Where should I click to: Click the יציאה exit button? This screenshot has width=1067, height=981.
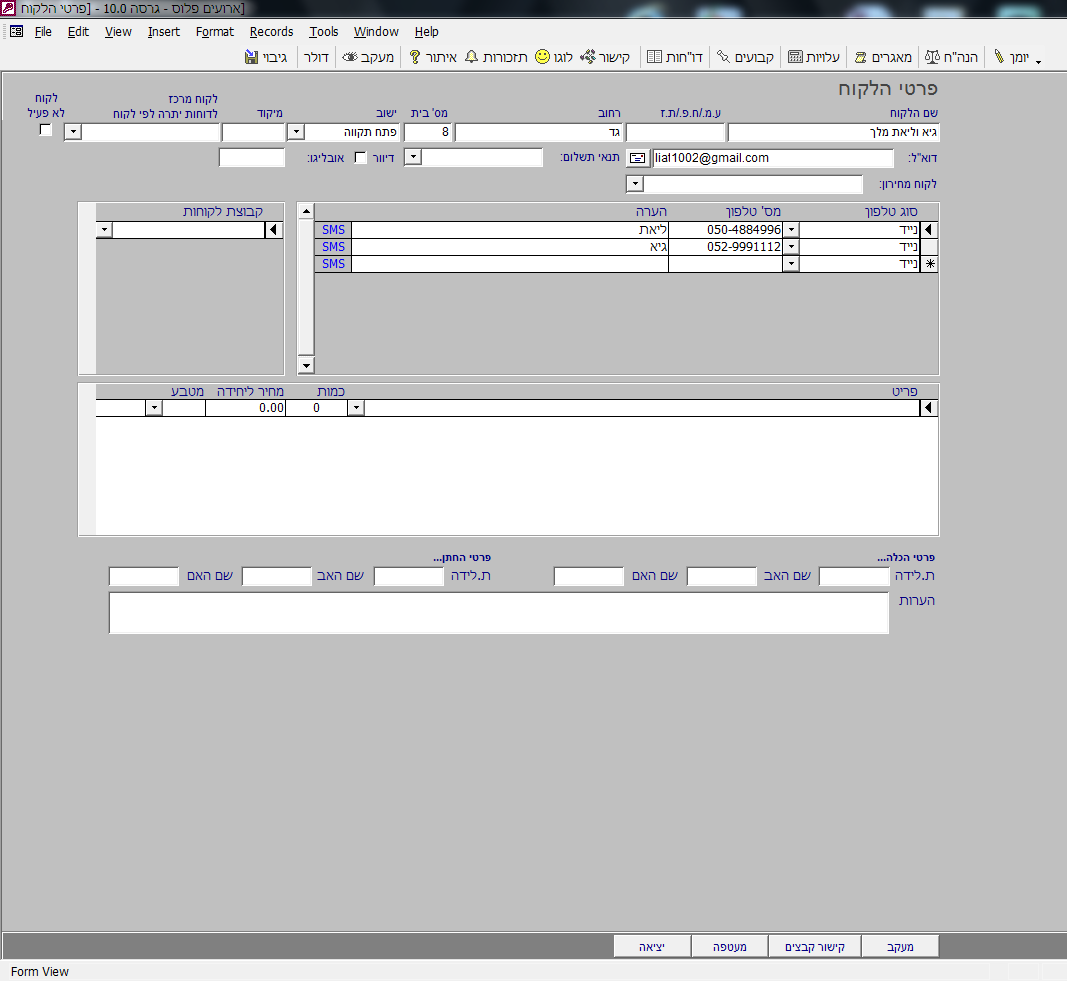point(652,946)
